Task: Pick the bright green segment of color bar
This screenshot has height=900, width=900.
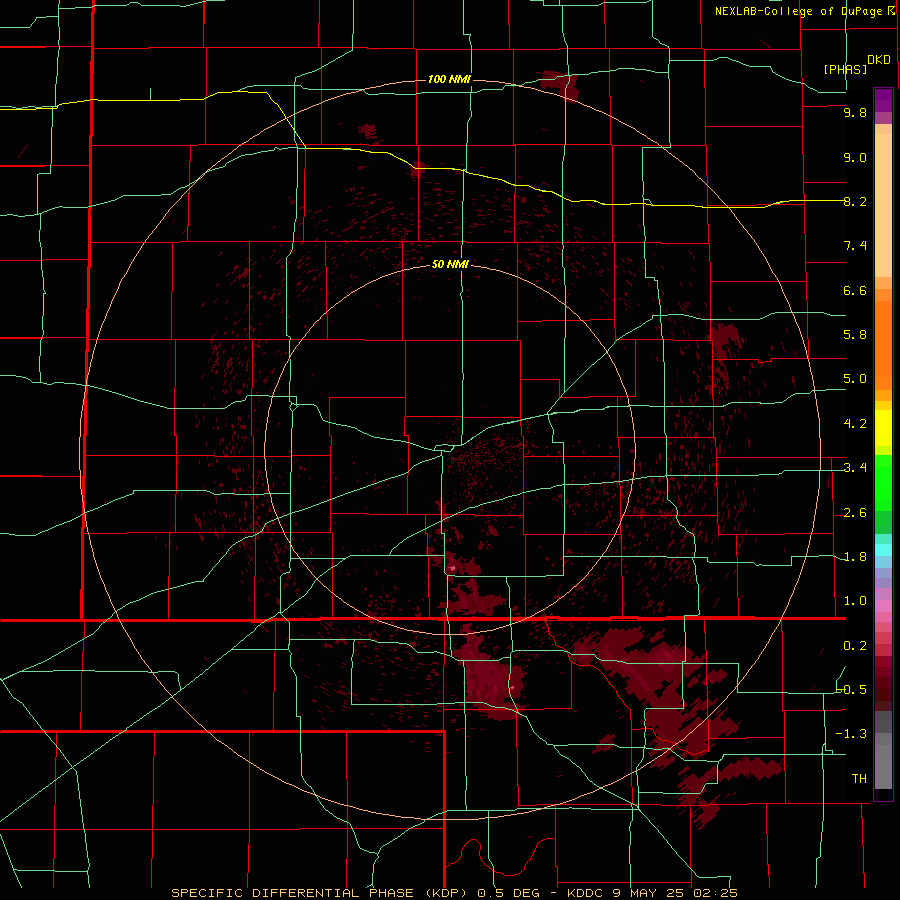Action: 883,483
